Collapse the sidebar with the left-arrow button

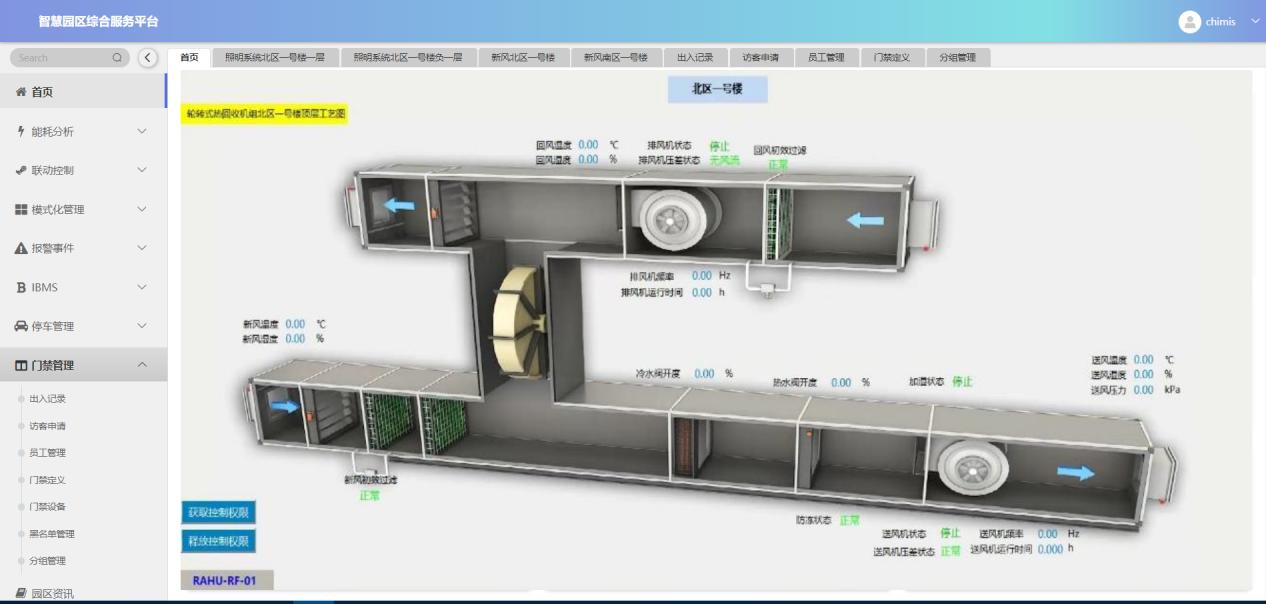(148, 58)
